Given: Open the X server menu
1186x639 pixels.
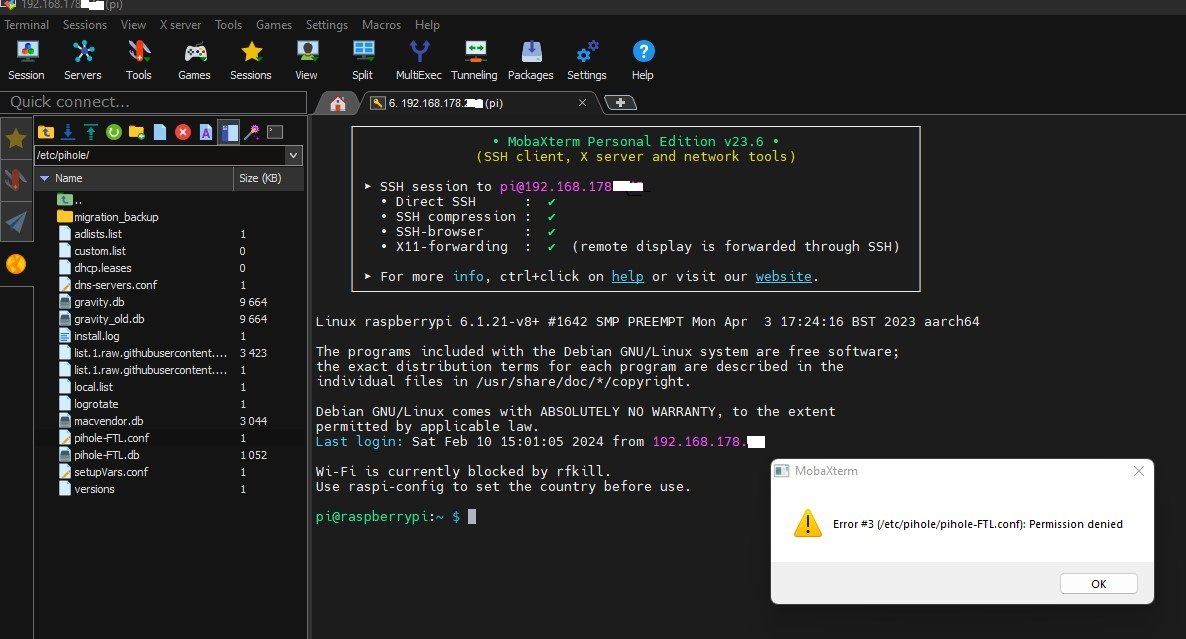Looking at the screenshot, I should (180, 25).
